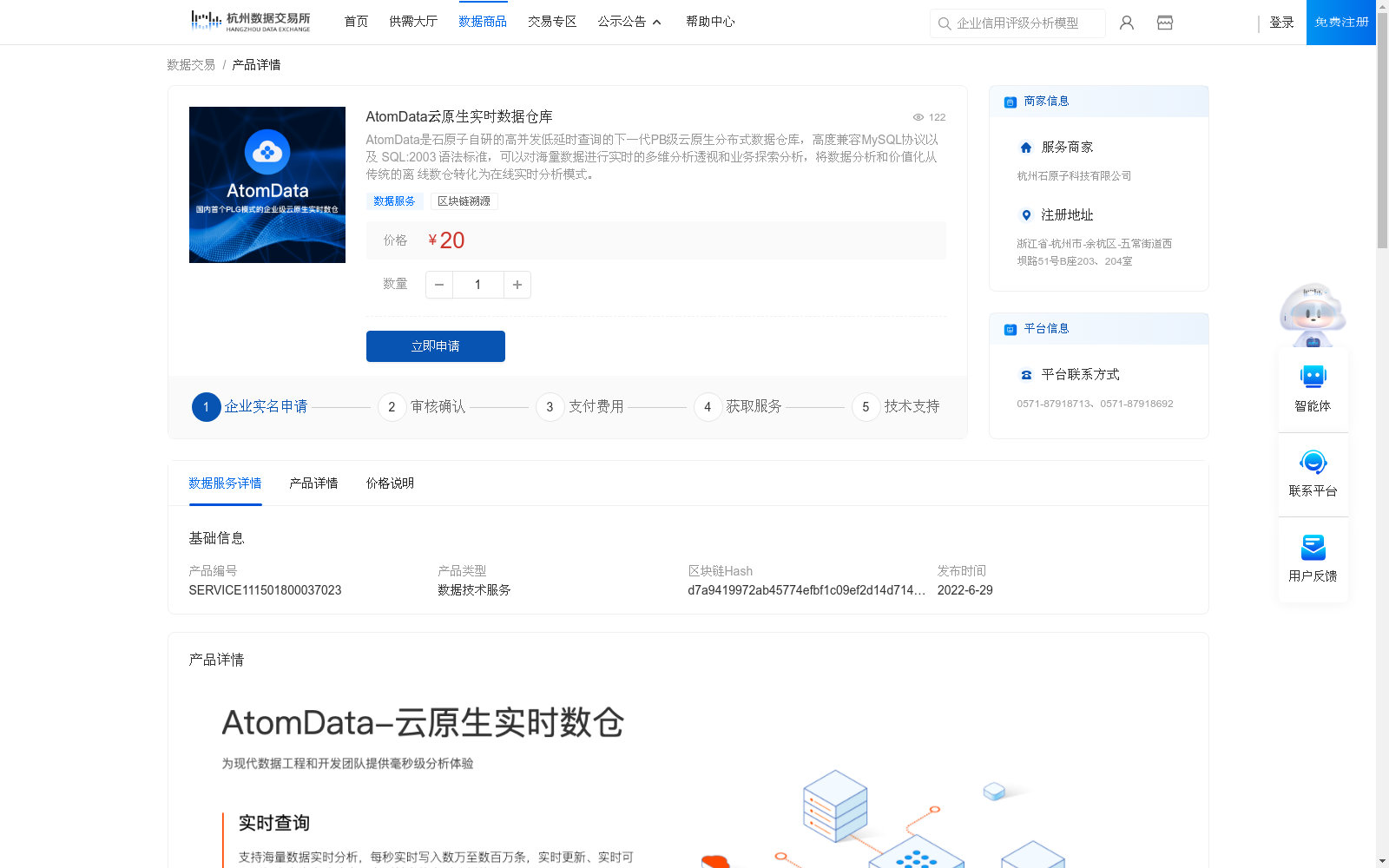This screenshot has height=868, width=1389.
Task: Click step 3 支付费用 circle
Action: 550,407
